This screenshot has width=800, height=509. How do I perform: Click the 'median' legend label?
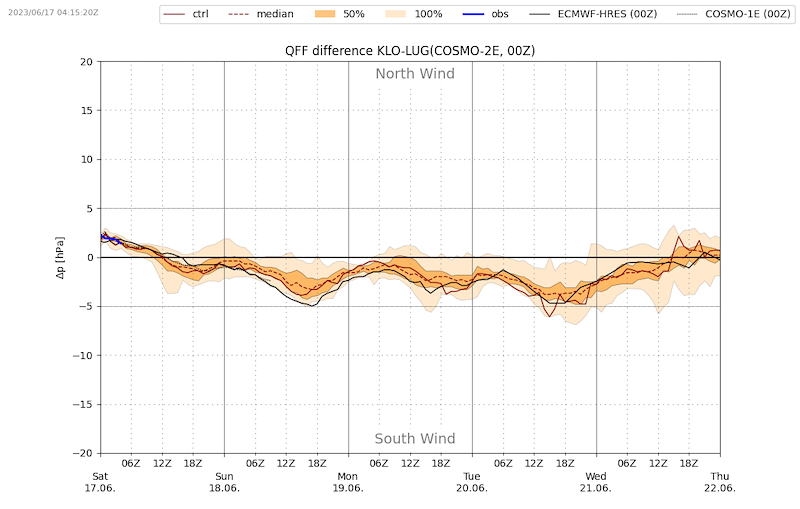pyautogui.click(x=275, y=14)
